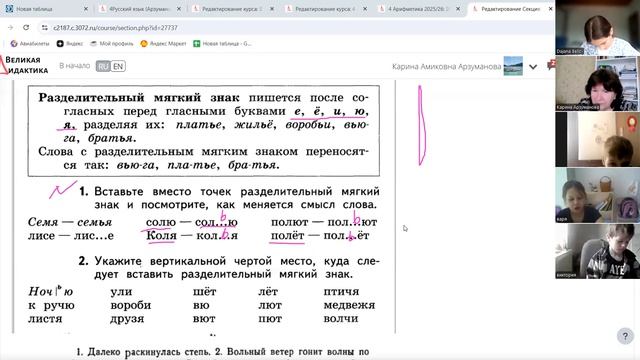Click the word "Семя" in exercise 1
Viewport: 640px width, 360px height.
[43, 222]
